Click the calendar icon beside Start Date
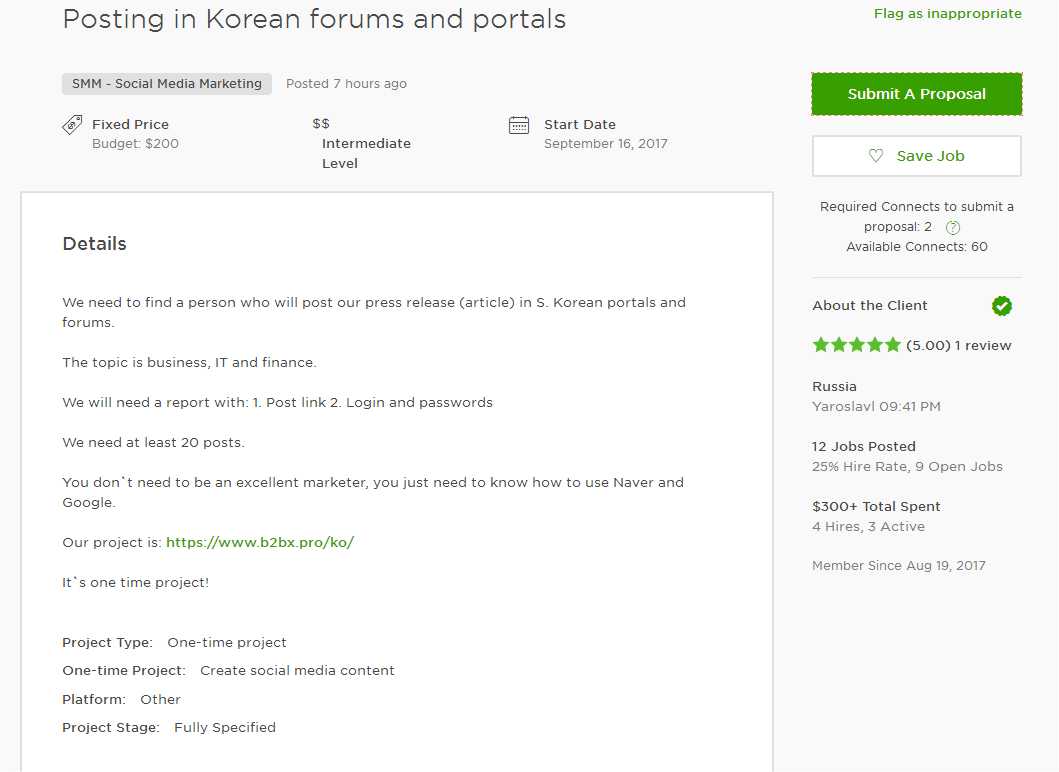The width and height of the screenshot is (1059, 772). pos(519,125)
